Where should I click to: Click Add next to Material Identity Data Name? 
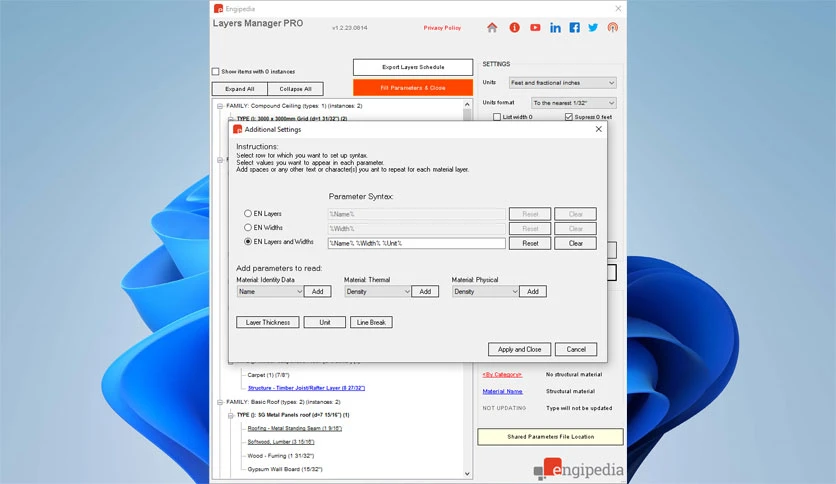tap(318, 292)
